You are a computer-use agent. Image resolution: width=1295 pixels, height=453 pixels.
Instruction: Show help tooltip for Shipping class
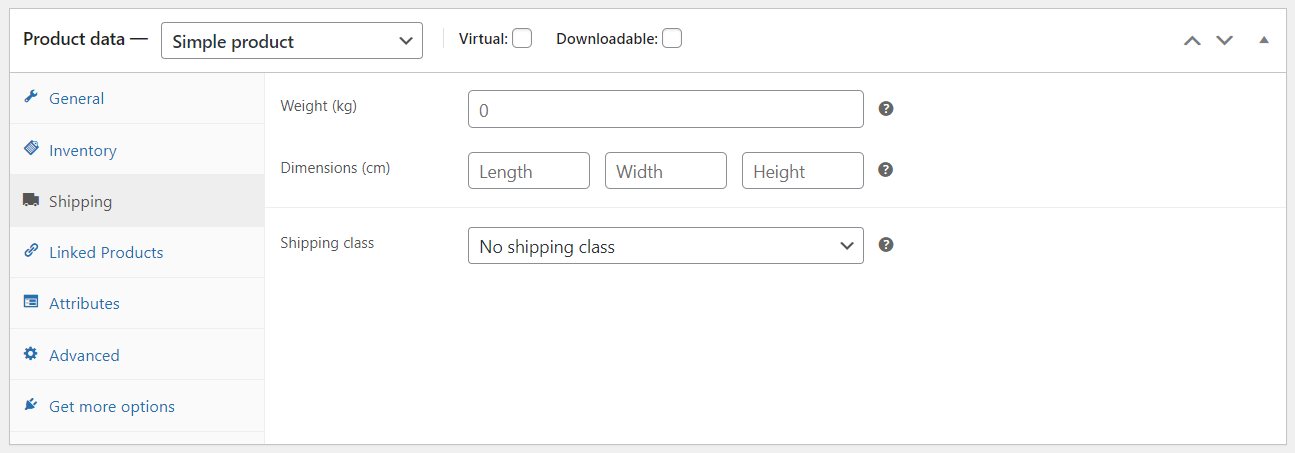885,245
